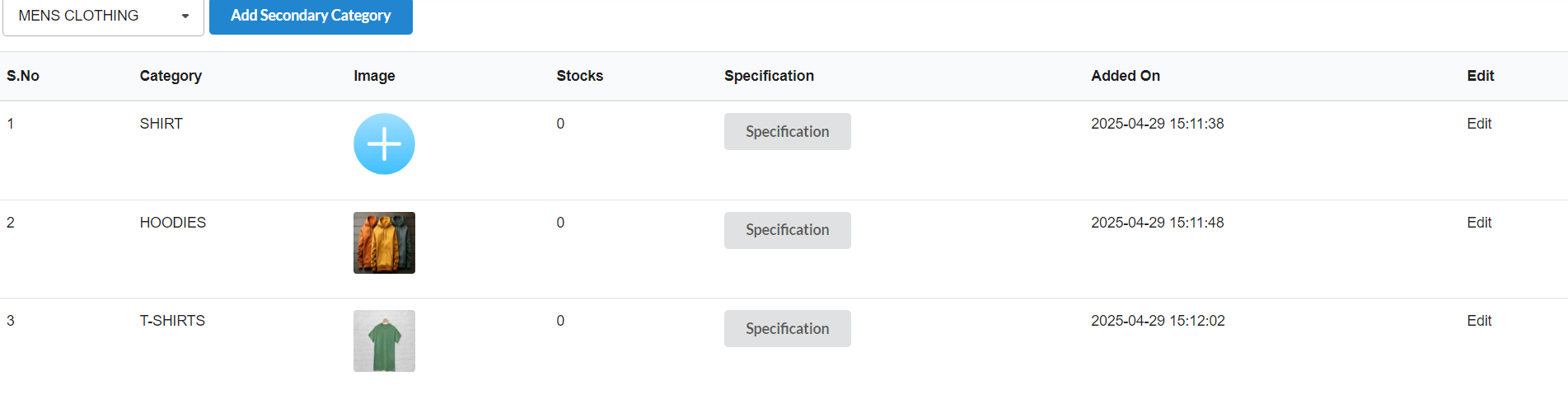The height and width of the screenshot is (395, 1568).
Task: Click the Stocks column header
Action: point(579,76)
